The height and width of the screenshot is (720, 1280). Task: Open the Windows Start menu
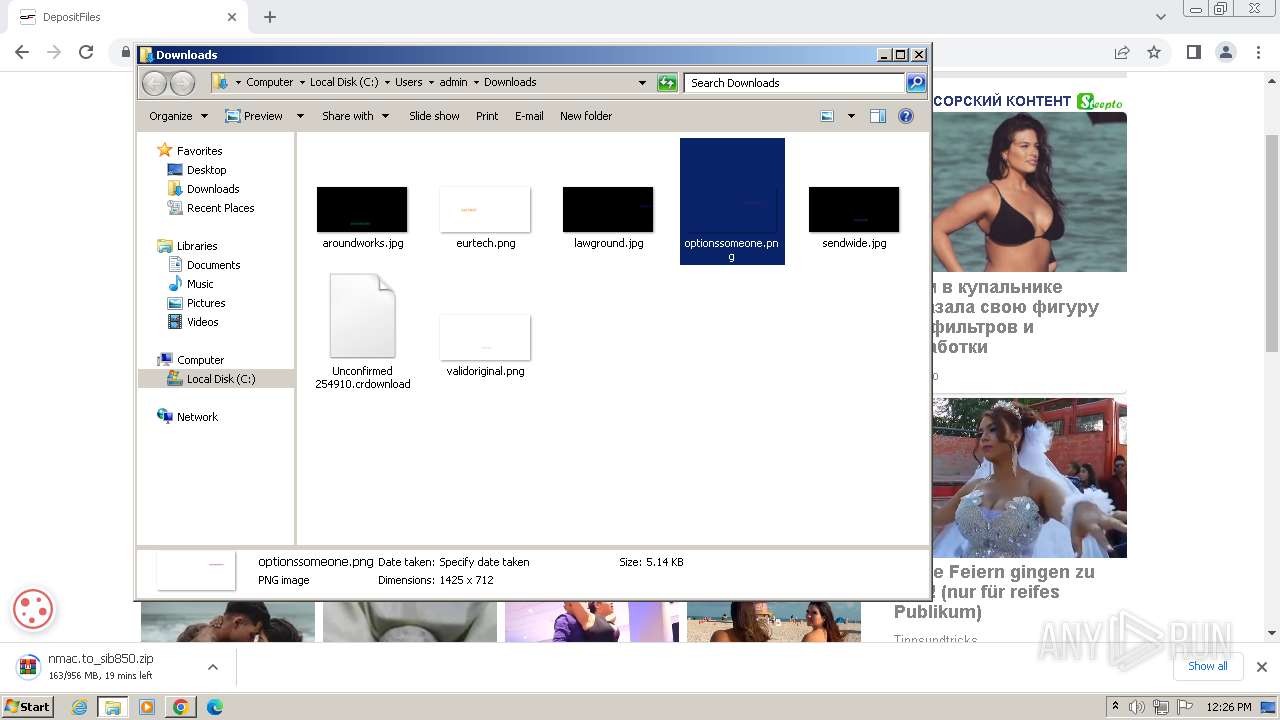tap(28, 706)
